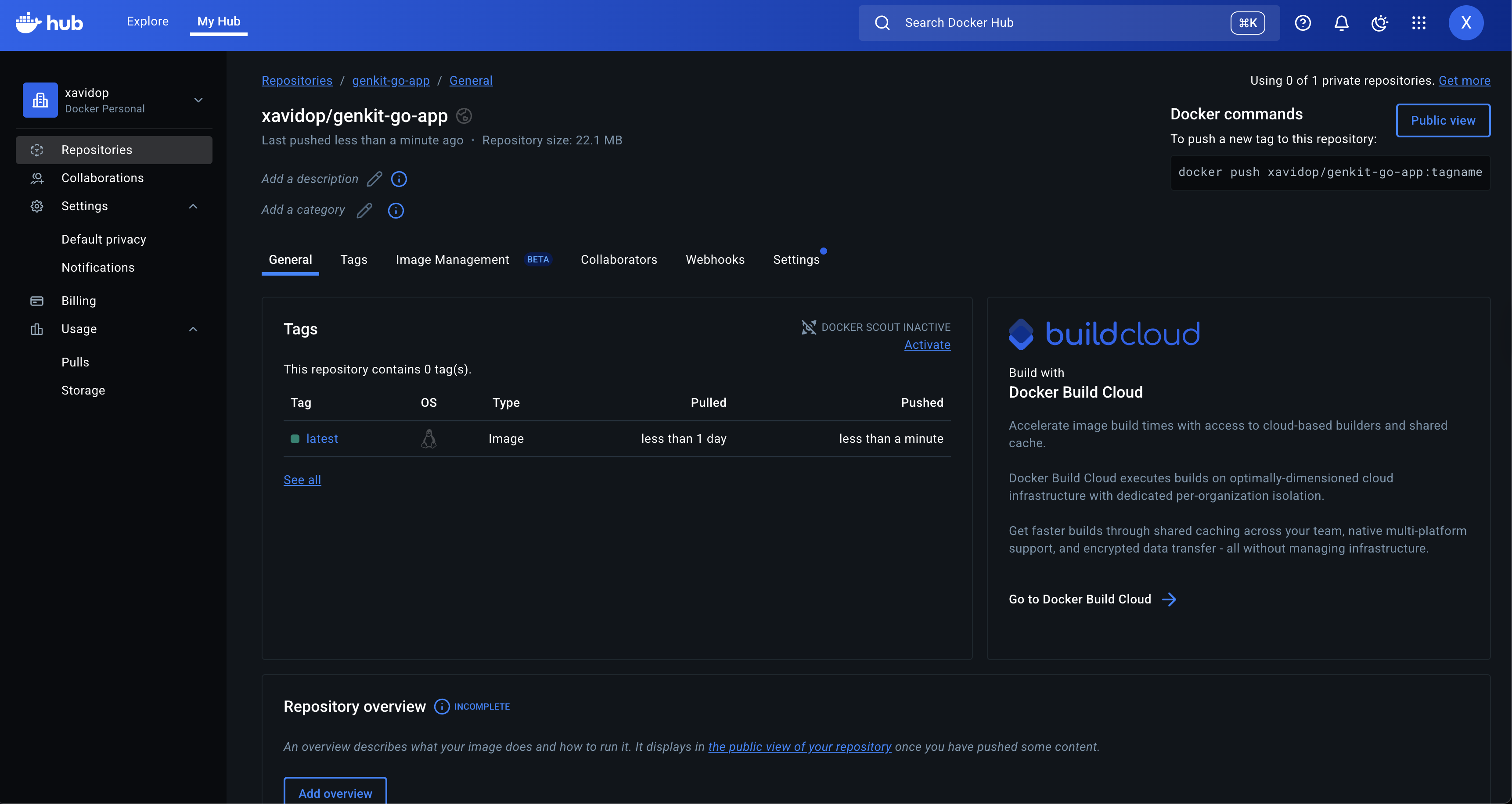Click the BETA badge on Image Management

coord(538,259)
